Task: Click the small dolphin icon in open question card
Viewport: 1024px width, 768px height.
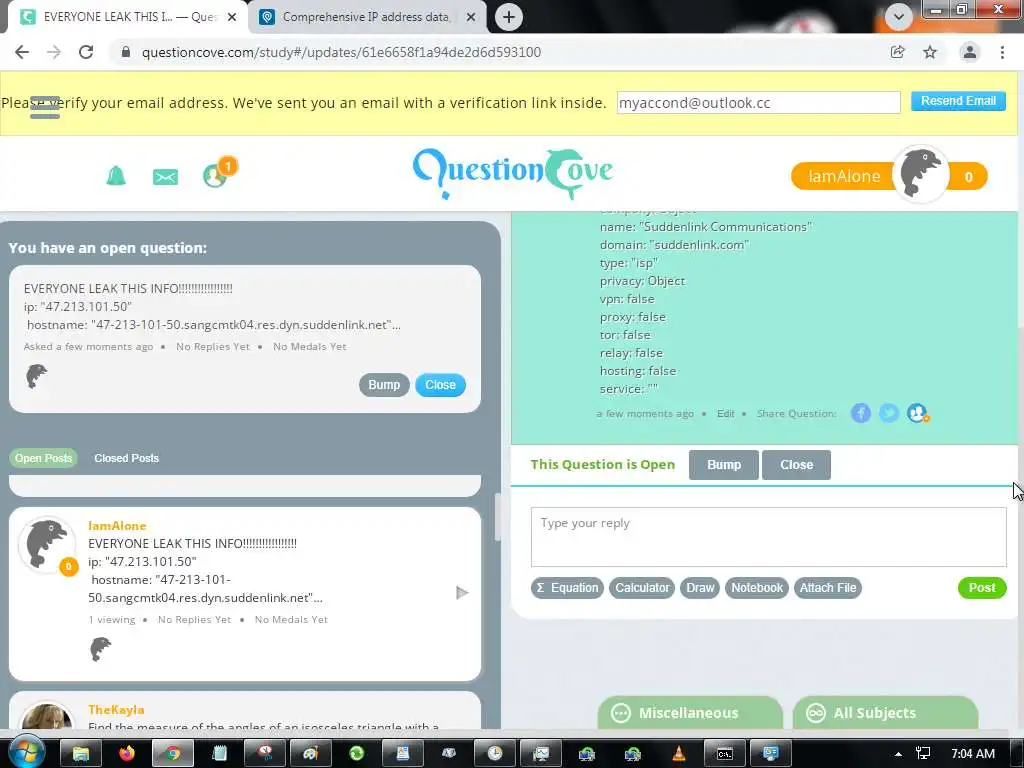Action: pyautogui.click(x=37, y=377)
